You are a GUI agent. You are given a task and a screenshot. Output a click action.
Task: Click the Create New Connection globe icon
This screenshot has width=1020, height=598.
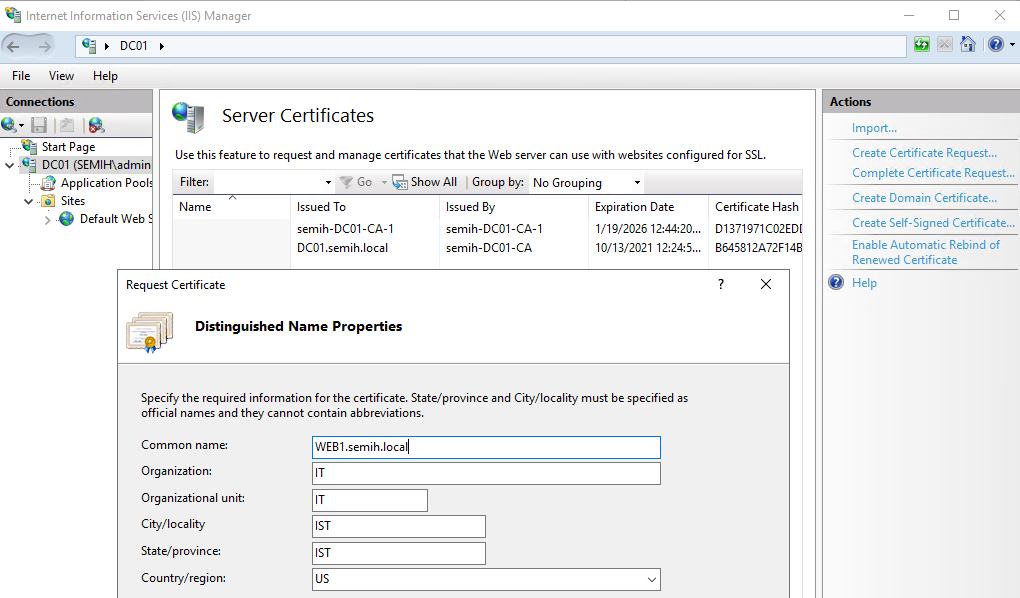[9, 125]
